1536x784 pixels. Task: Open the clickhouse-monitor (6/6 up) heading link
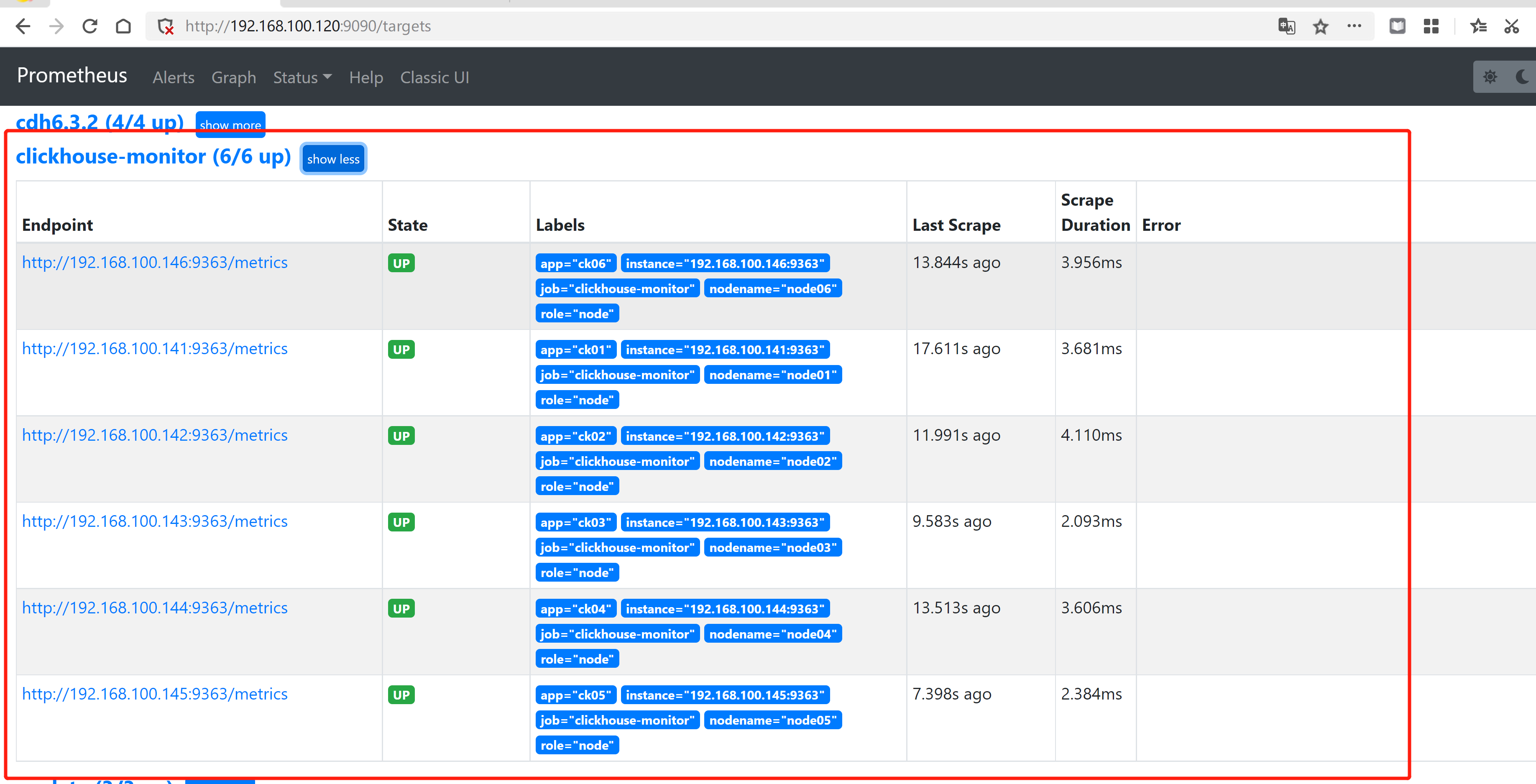point(153,156)
